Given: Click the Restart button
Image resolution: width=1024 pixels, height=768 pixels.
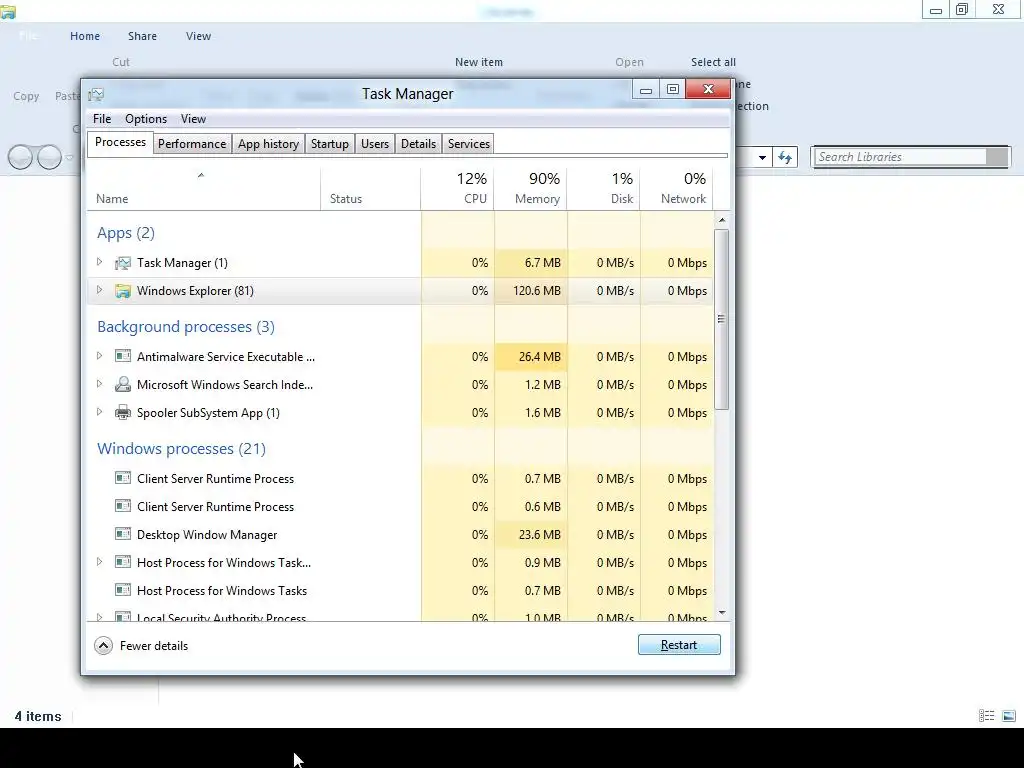Looking at the screenshot, I should point(679,645).
